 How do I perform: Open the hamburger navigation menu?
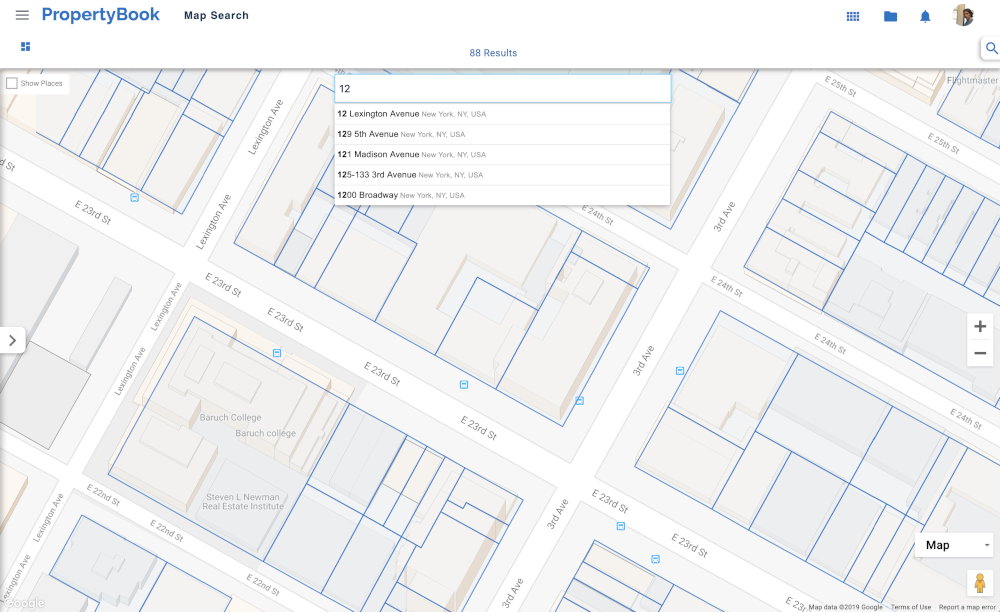[22, 15]
